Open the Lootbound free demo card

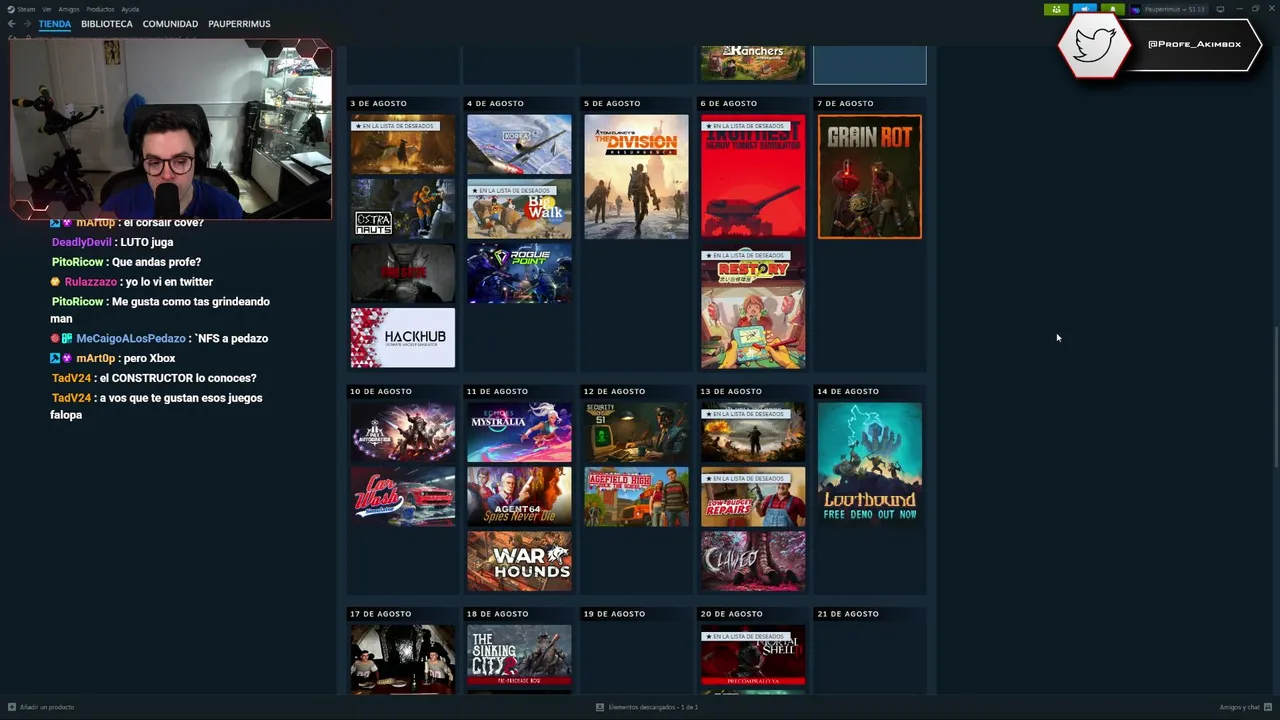[x=870, y=463]
